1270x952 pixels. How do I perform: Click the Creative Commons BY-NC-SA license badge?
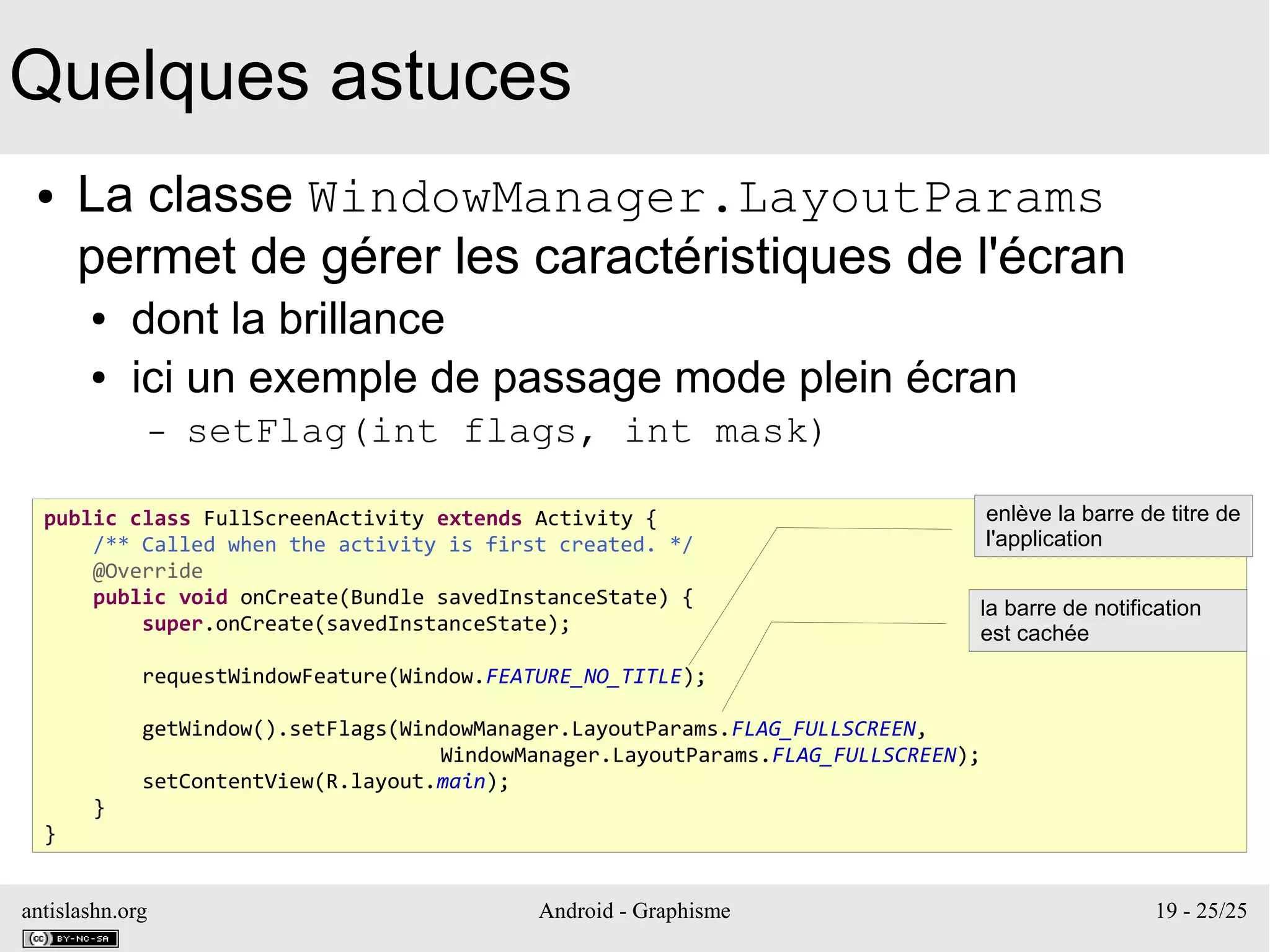[71, 938]
